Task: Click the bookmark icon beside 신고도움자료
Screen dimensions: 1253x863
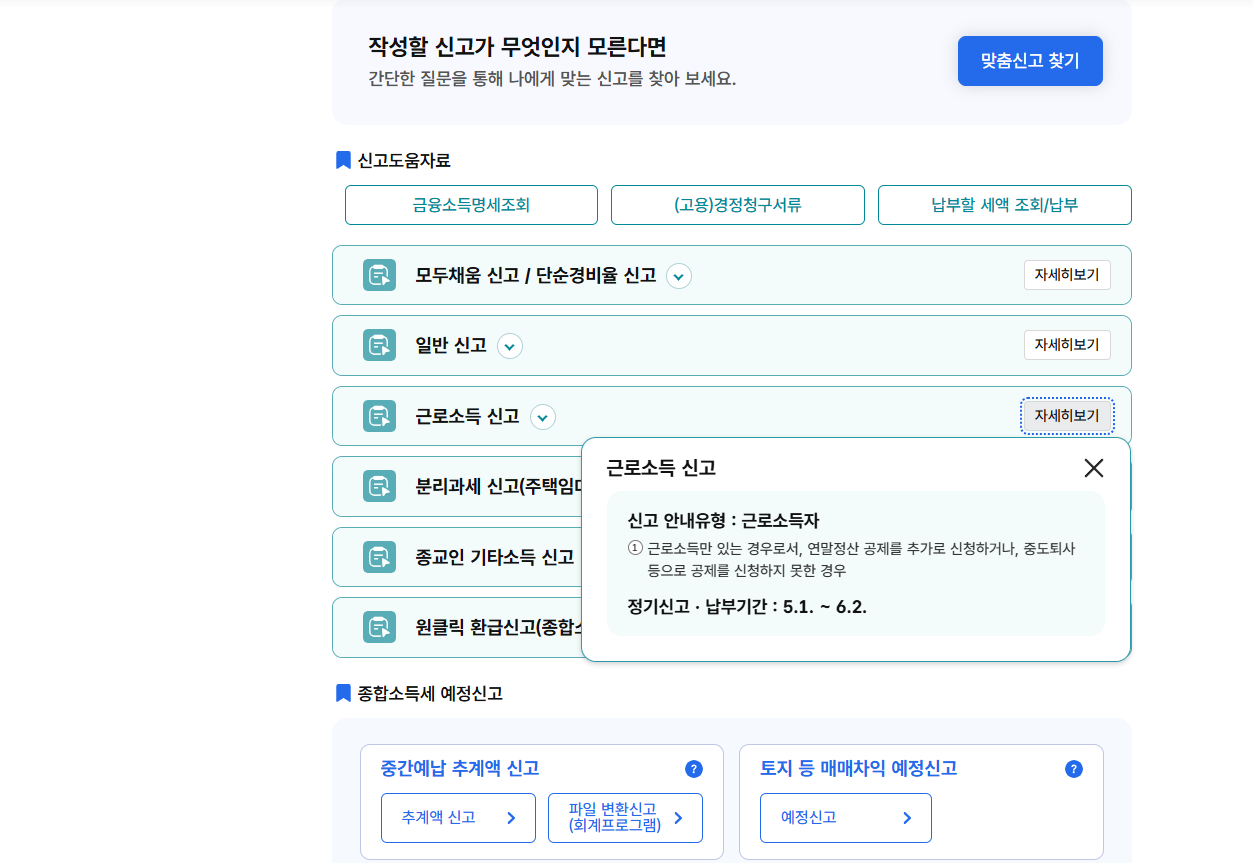Action: (343, 160)
